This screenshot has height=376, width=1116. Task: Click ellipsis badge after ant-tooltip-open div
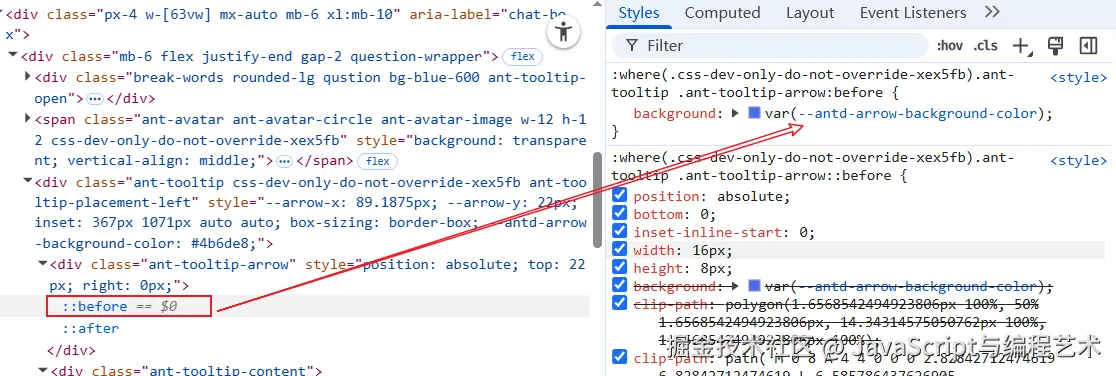[95, 98]
